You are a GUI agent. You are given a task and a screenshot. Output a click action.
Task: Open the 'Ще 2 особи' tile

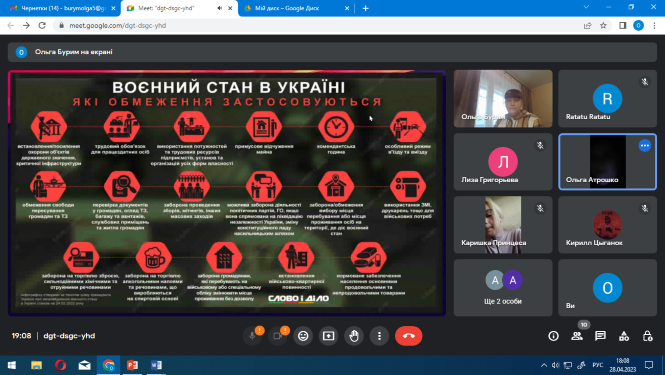coord(503,288)
